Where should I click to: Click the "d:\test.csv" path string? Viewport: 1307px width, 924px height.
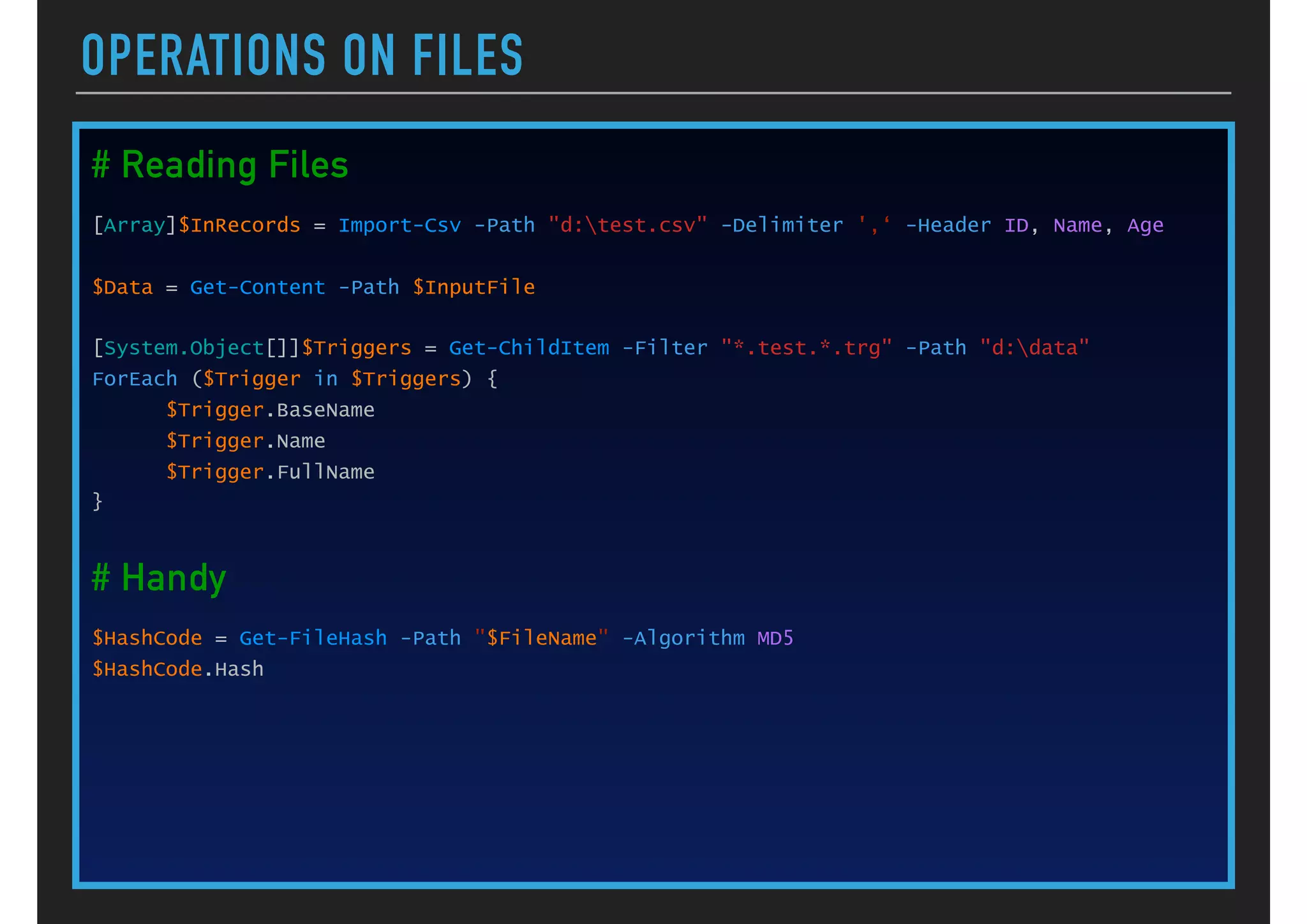pyautogui.click(x=627, y=225)
